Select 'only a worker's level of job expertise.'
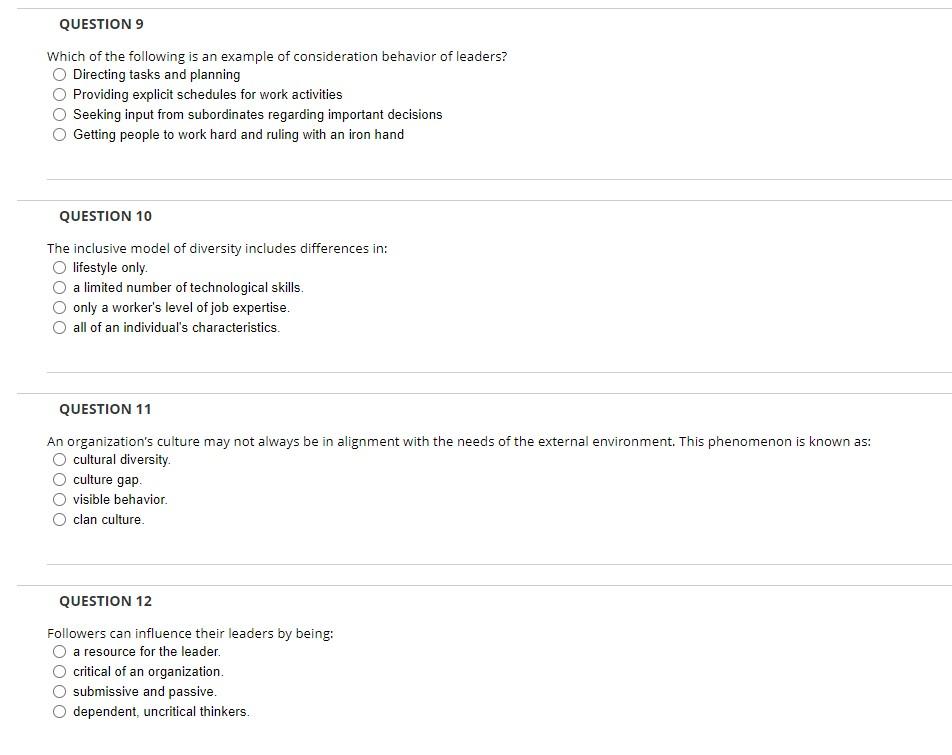This screenshot has width=952, height=755. (58, 307)
